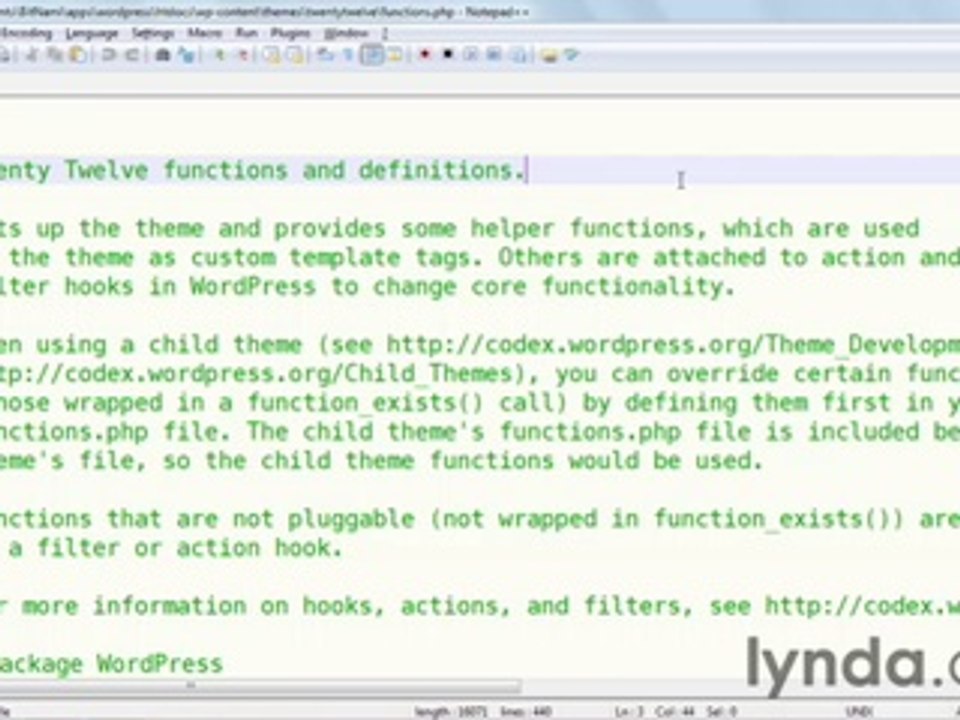Image resolution: width=960 pixels, height=720 pixels.
Task: Open the Language menu
Action: 91,33
